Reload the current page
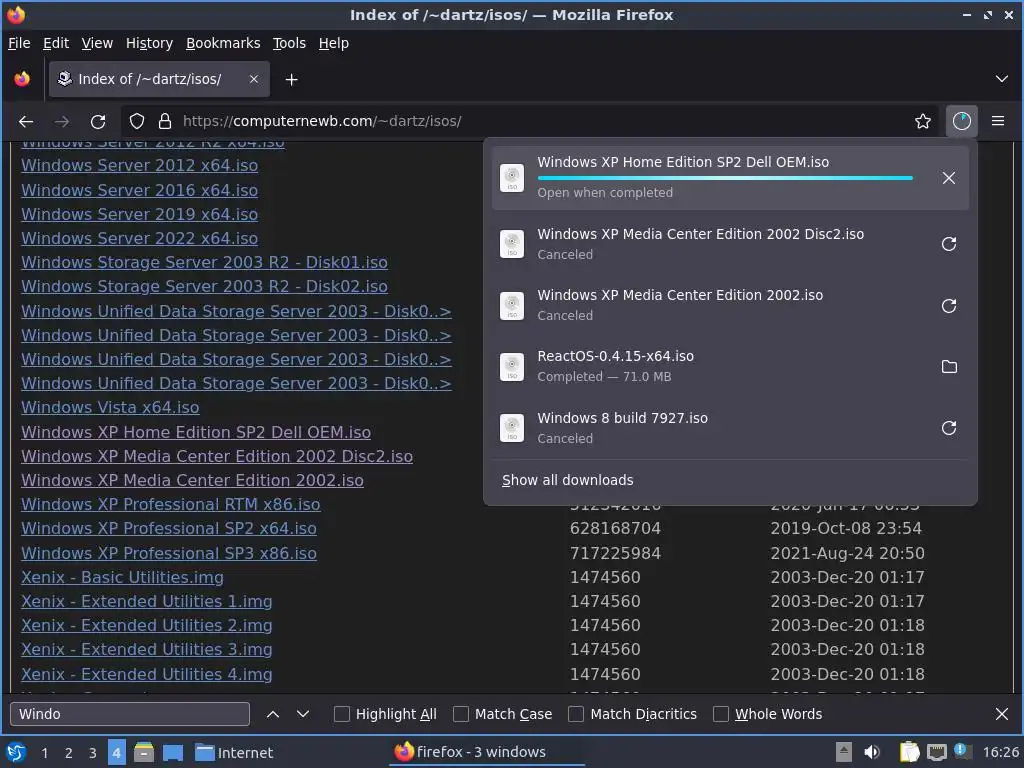This screenshot has height=768, width=1024. (x=98, y=121)
